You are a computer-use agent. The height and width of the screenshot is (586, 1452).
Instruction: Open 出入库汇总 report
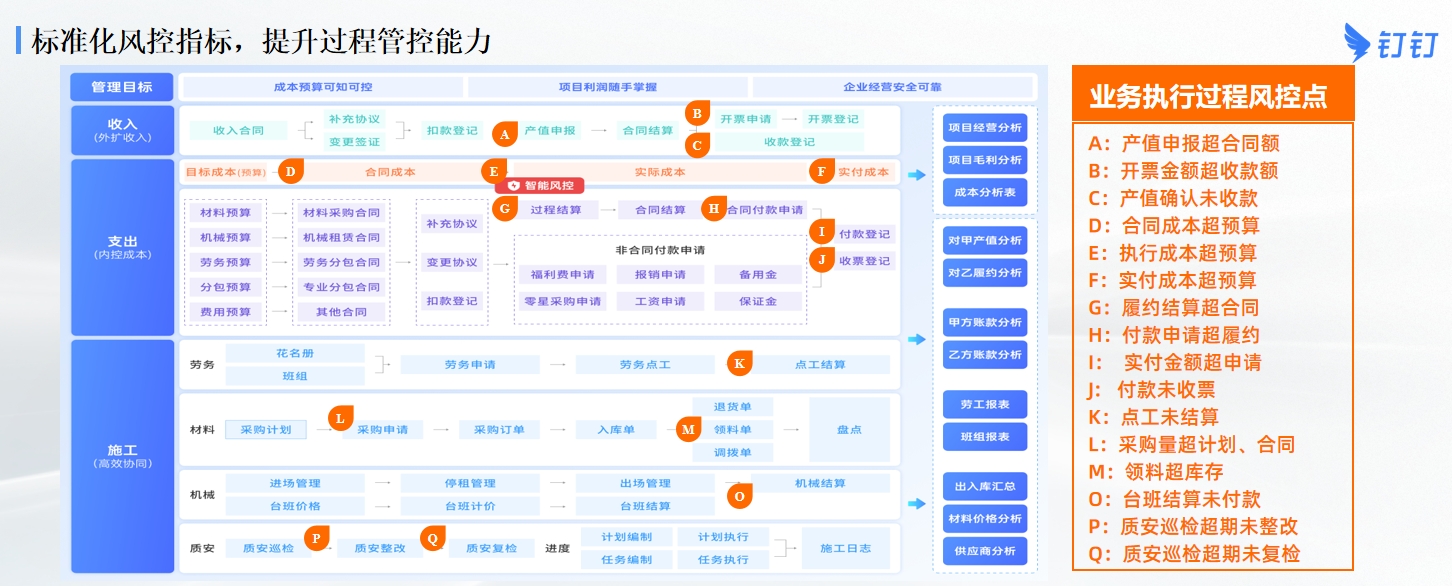pyautogui.click(x=985, y=486)
